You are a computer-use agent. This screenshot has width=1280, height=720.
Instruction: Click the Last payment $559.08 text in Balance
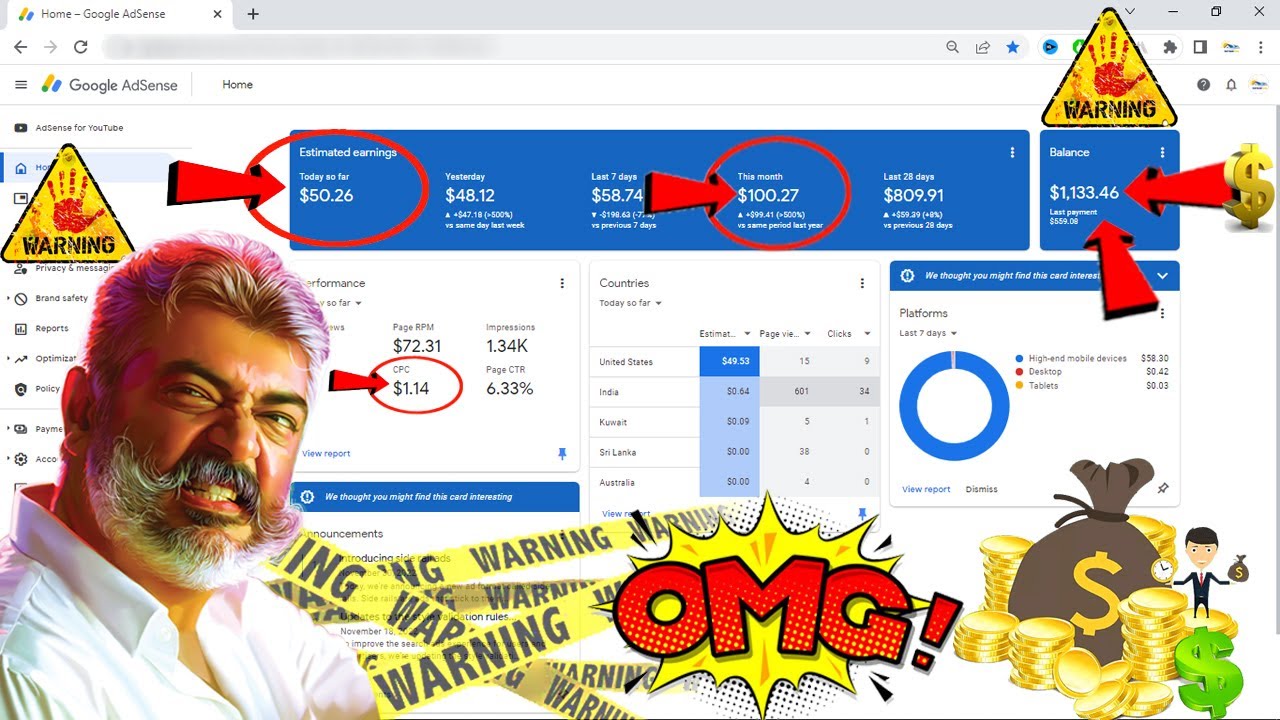pyautogui.click(x=1073, y=217)
